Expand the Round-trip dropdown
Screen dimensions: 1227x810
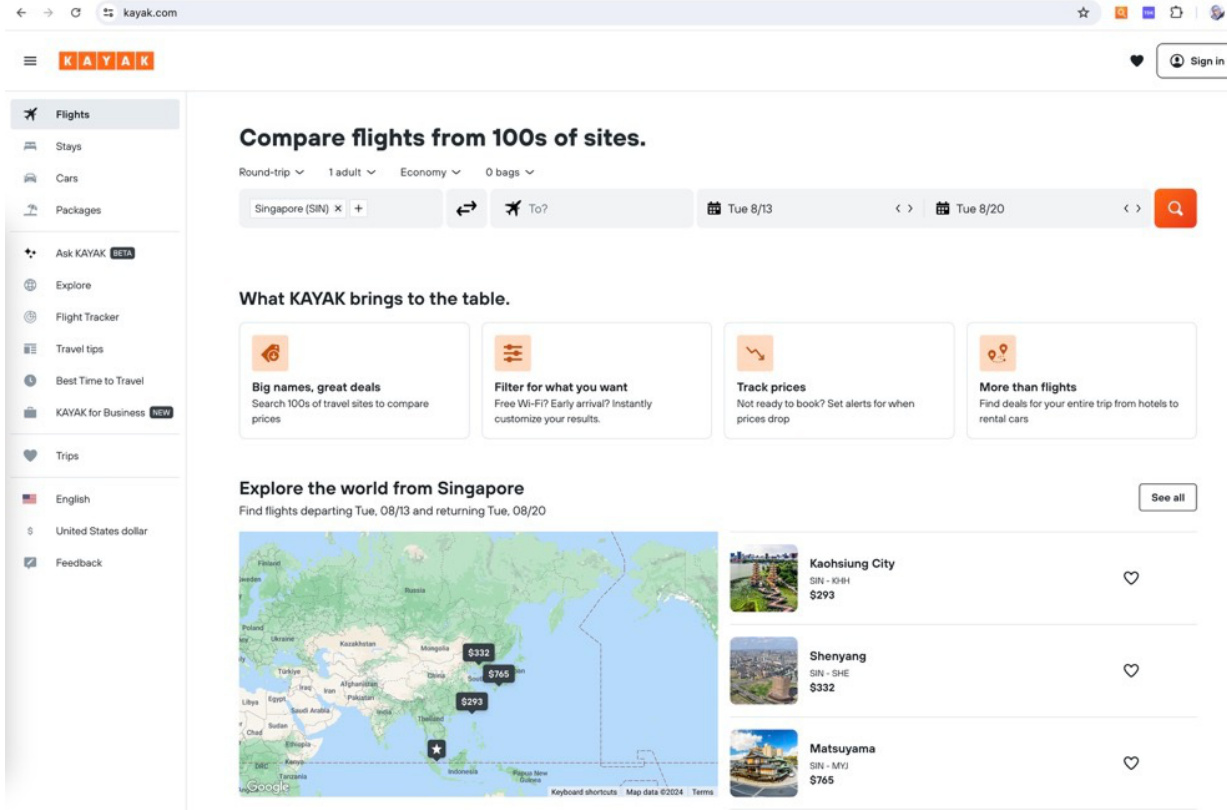pyautogui.click(x=272, y=172)
